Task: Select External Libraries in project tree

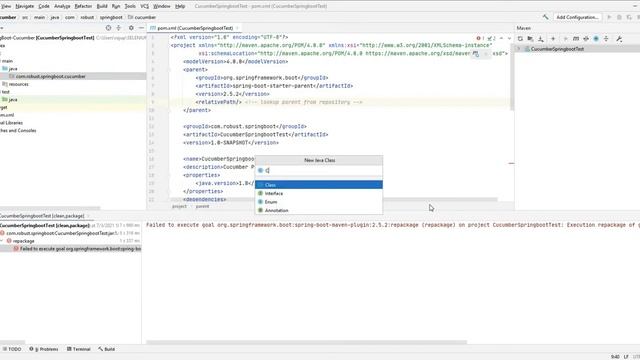Action: (x=11, y=123)
